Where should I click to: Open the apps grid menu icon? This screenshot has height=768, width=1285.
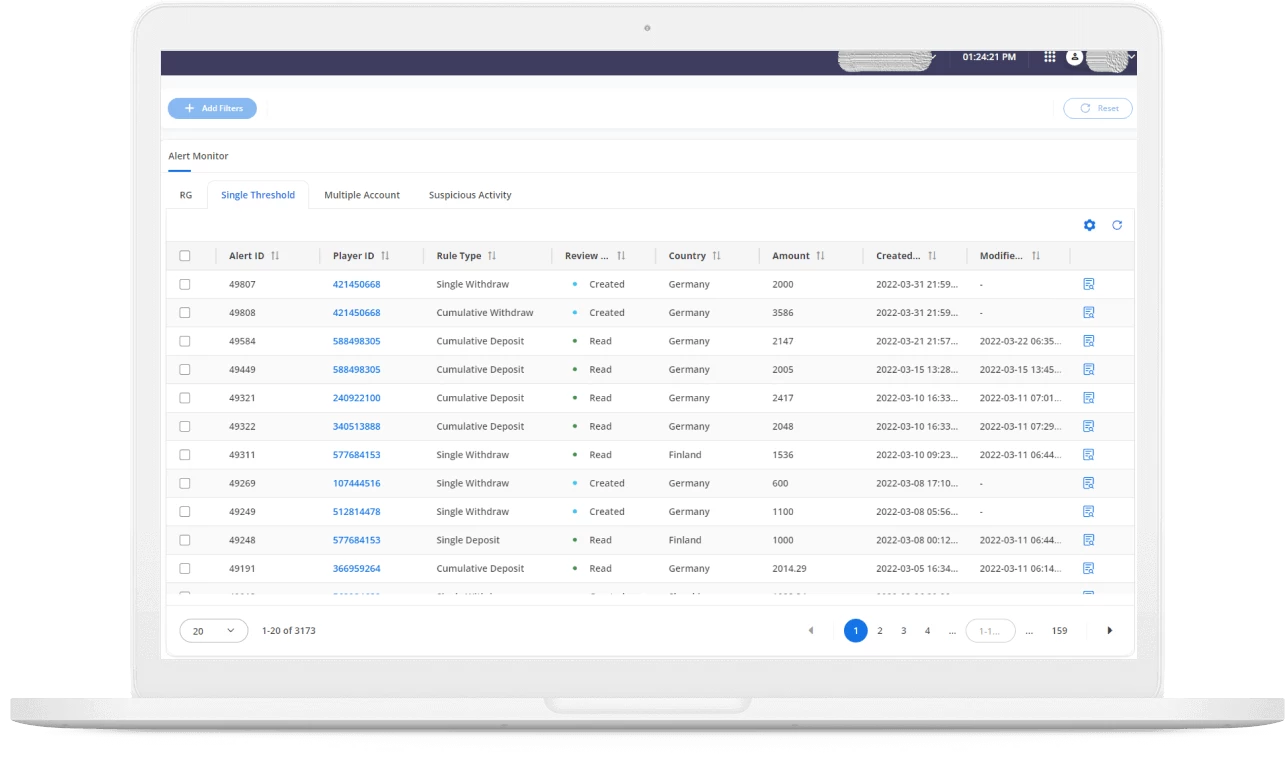[x=1049, y=57]
